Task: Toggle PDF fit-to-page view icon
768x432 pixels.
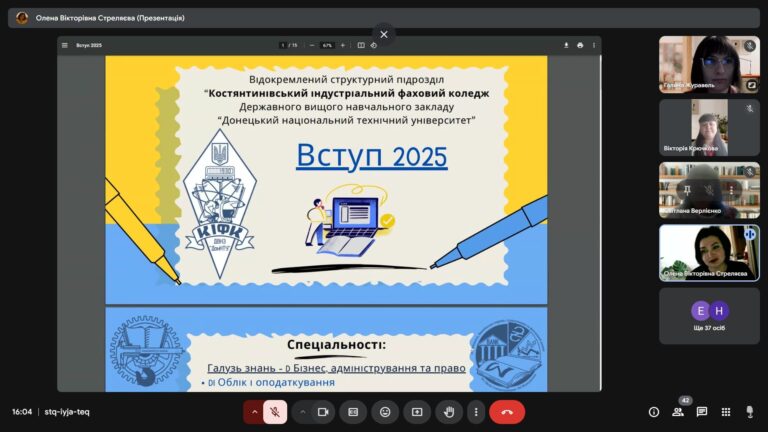Action: [361, 45]
